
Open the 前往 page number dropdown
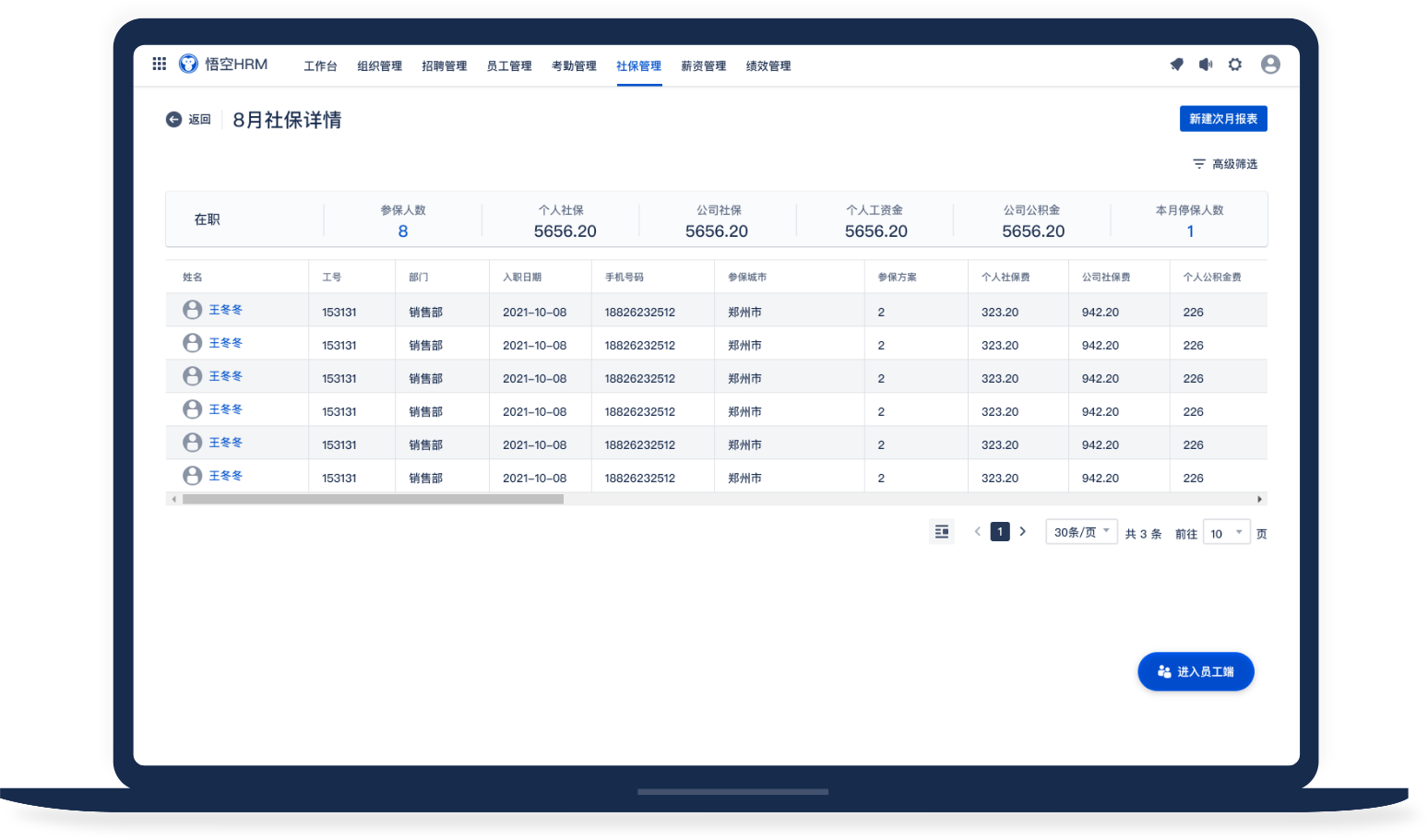[x=1226, y=533]
